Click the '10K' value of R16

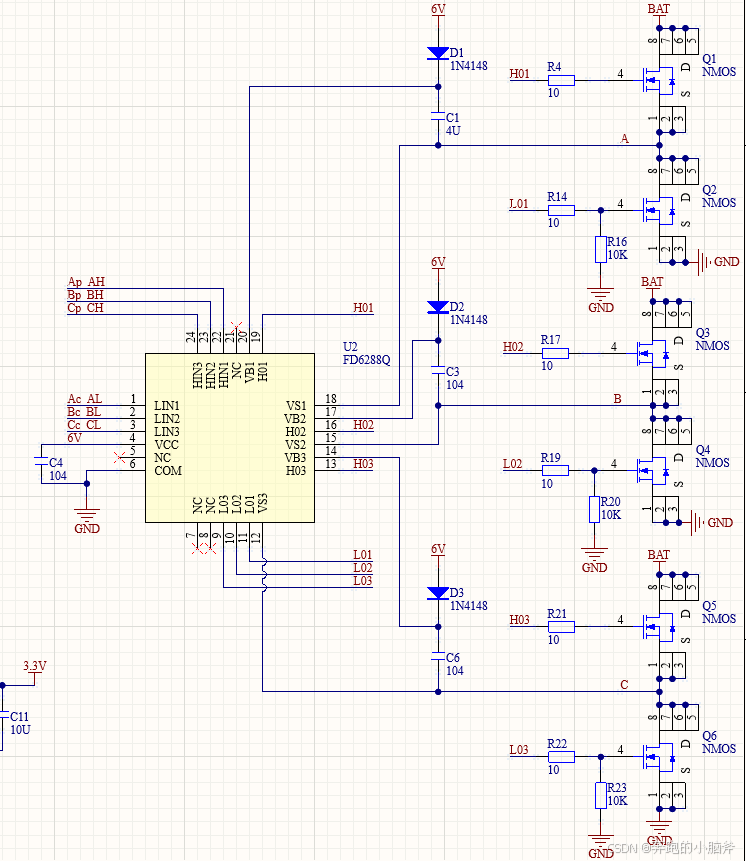coord(618,255)
